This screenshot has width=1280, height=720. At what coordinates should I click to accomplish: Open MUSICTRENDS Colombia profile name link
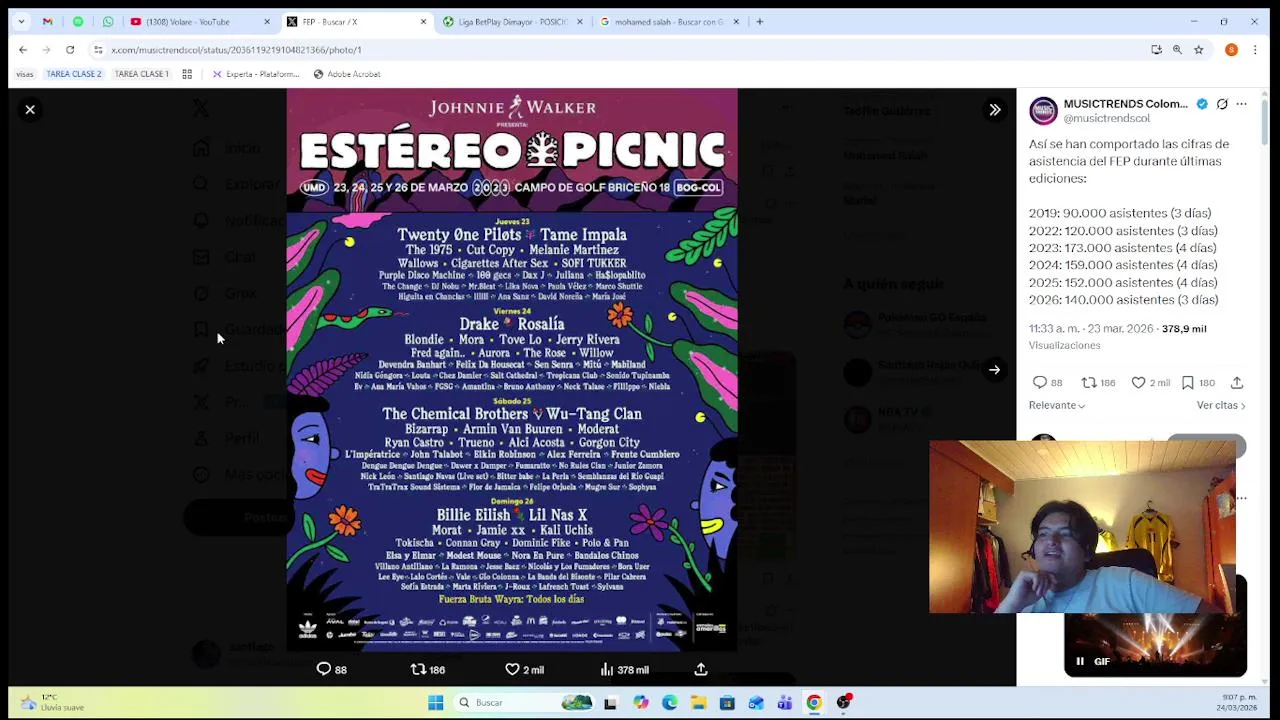1125,103
